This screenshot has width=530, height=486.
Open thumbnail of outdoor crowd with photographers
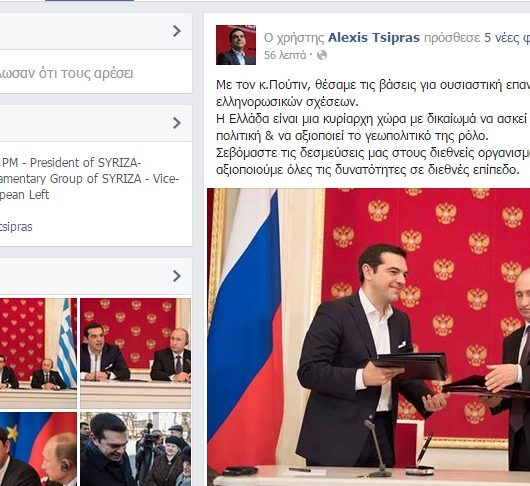[x=135, y=449]
